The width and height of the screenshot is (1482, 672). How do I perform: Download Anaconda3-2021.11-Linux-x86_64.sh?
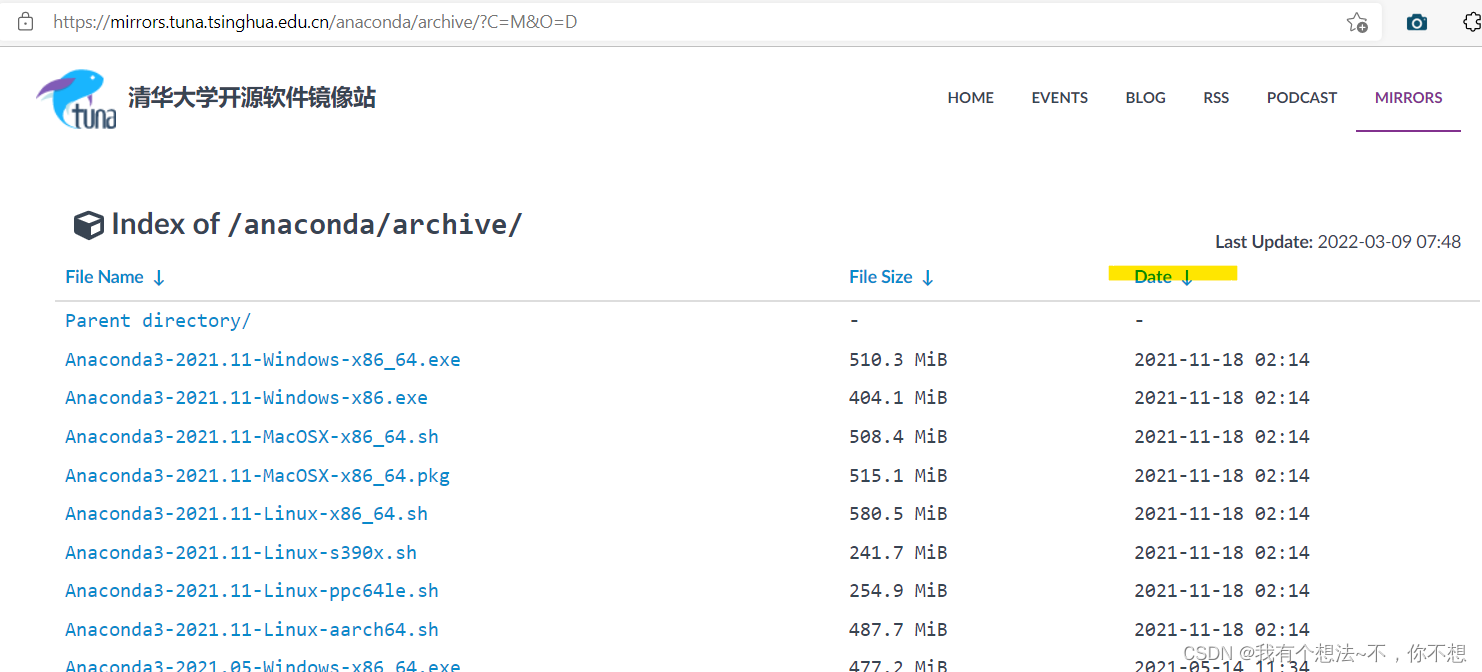click(x=246, y=514)
